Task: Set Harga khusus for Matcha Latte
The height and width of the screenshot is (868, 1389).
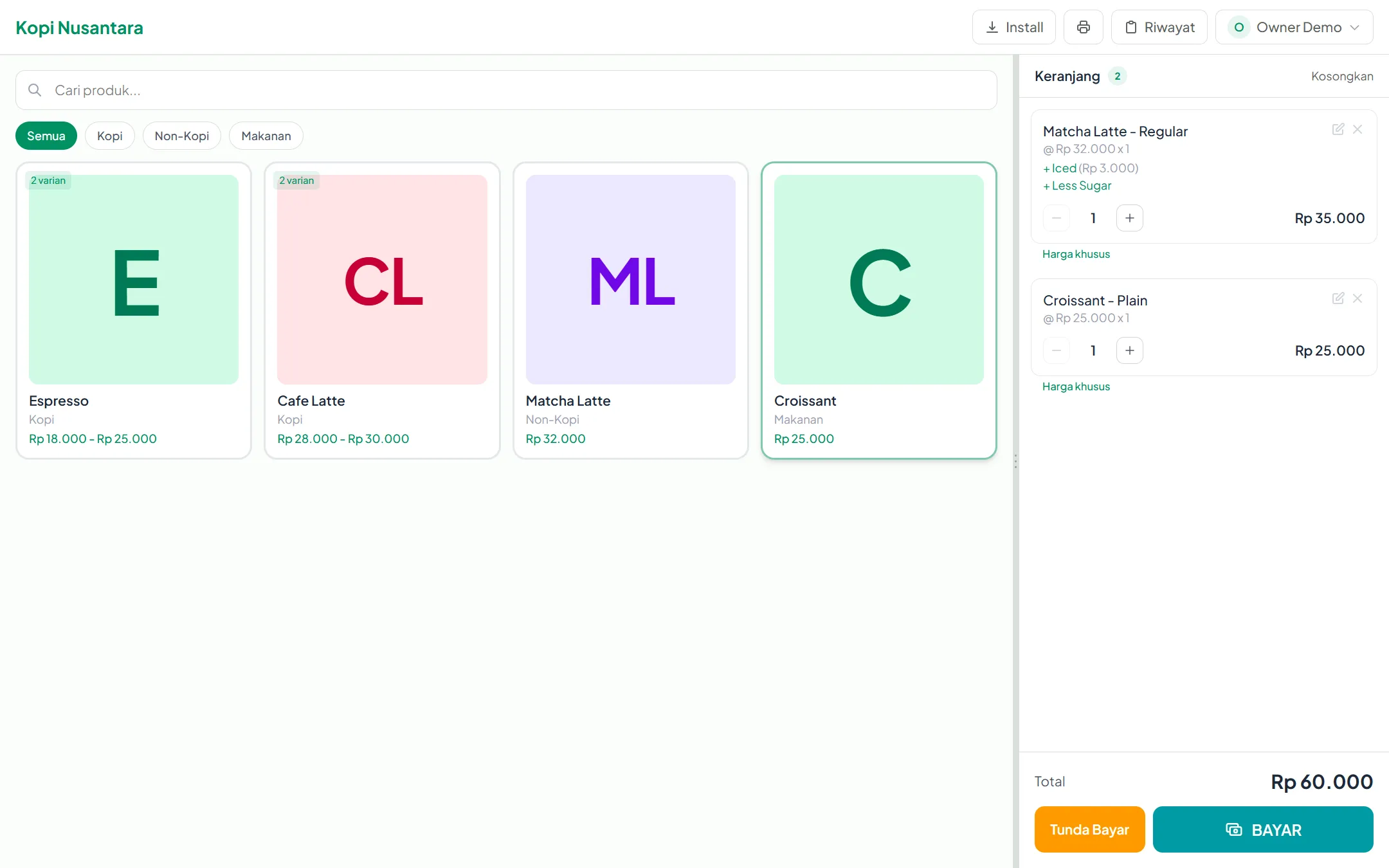Action: [x=1076, y=254]
